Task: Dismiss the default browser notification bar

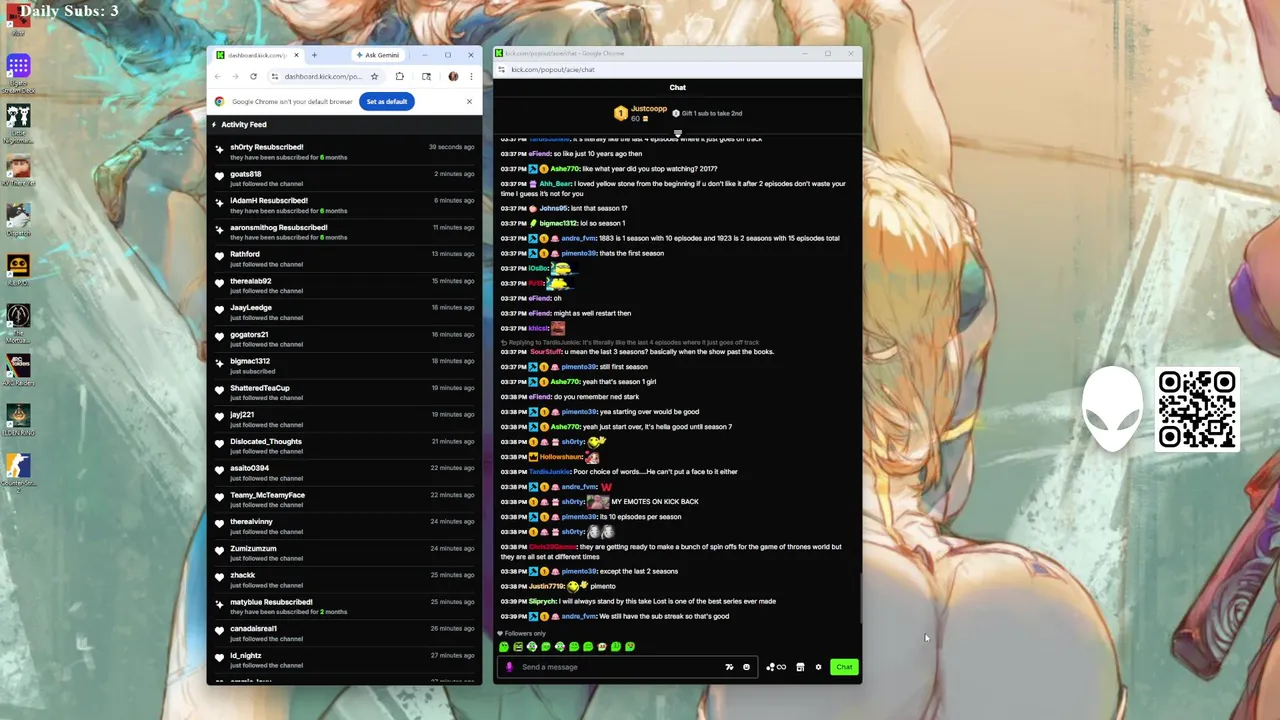Action: [x=469, y=101]
